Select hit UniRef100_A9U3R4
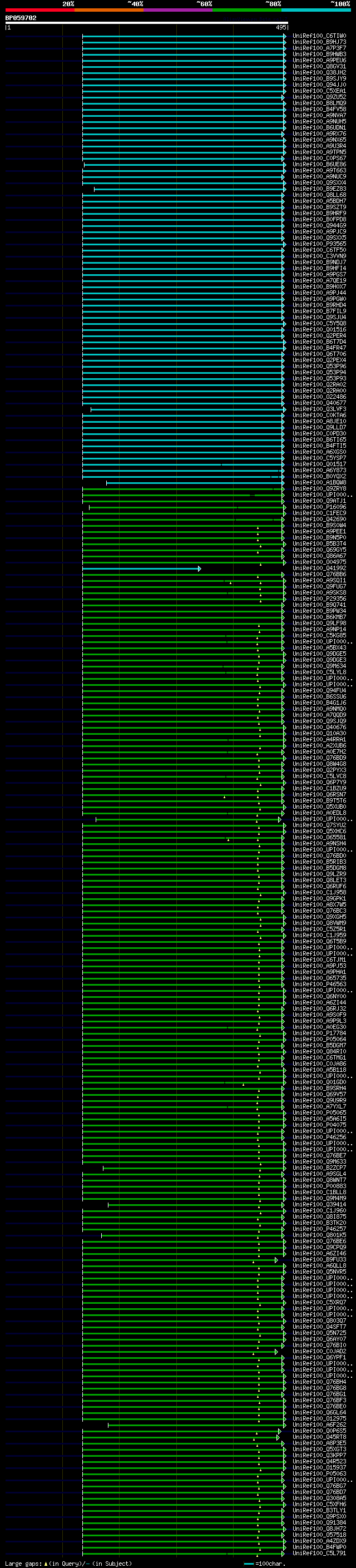Image resolution: width=356 pixels, height=1568 pixels. click(x=319, y=146)
